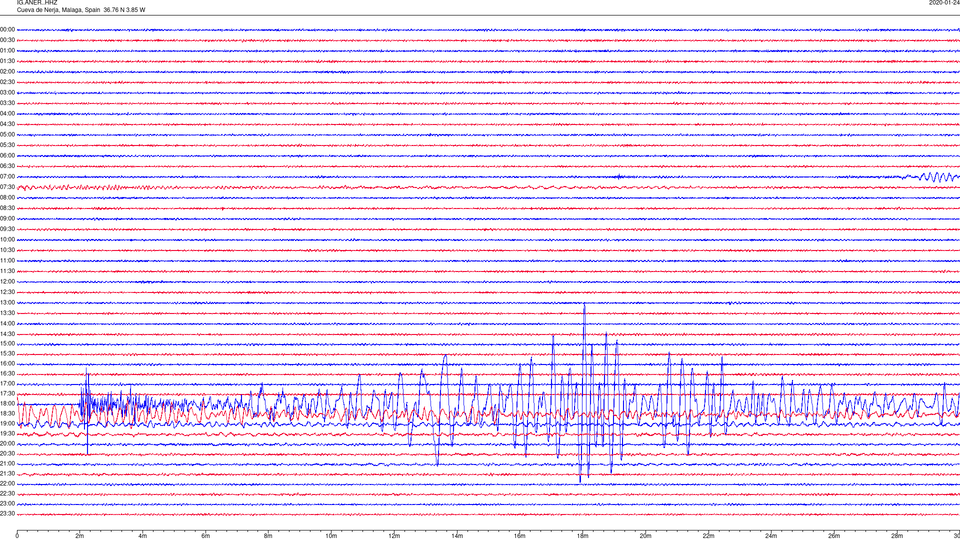Click the 10:00 trace label
The width and height of the screenshot is (960, 540).
(x=7, y=240)
